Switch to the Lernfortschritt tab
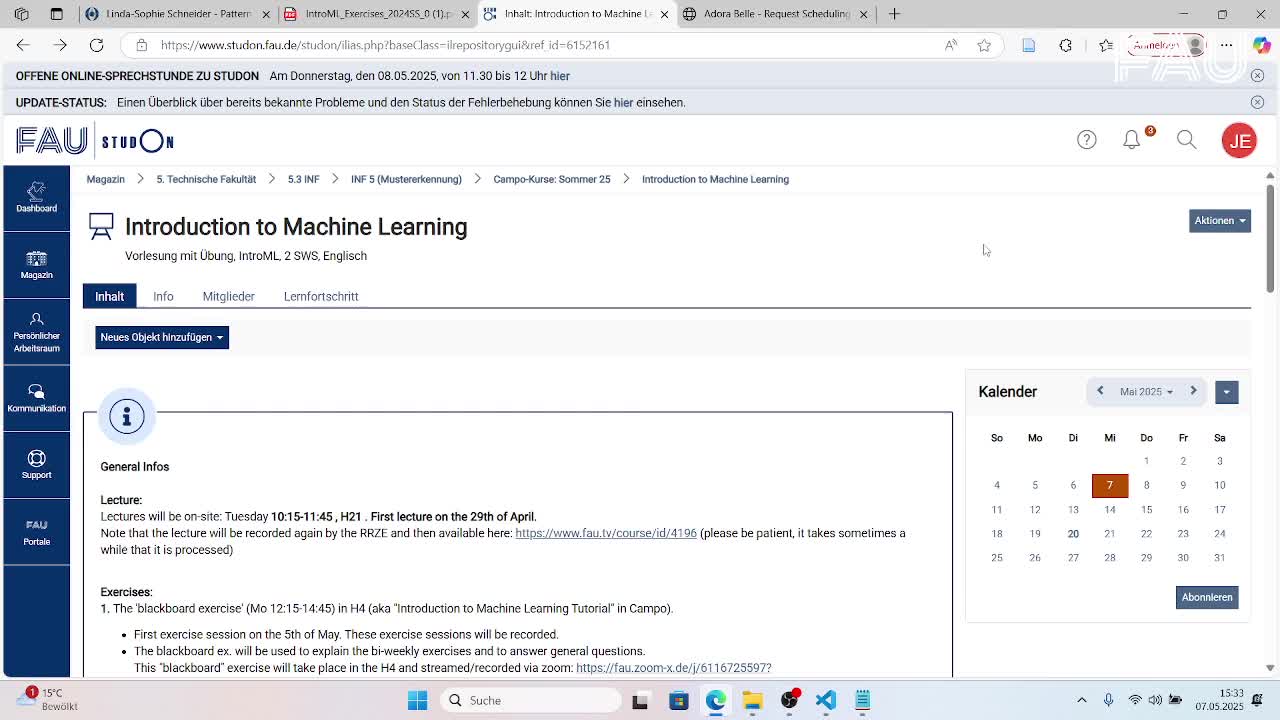This screenshot has width=1280, height=720. click(x=321, y=296)
